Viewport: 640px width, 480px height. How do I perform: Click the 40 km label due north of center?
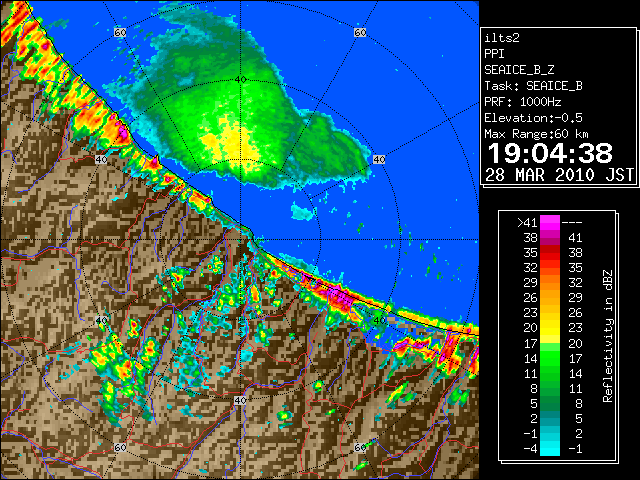tap(240, 80)
